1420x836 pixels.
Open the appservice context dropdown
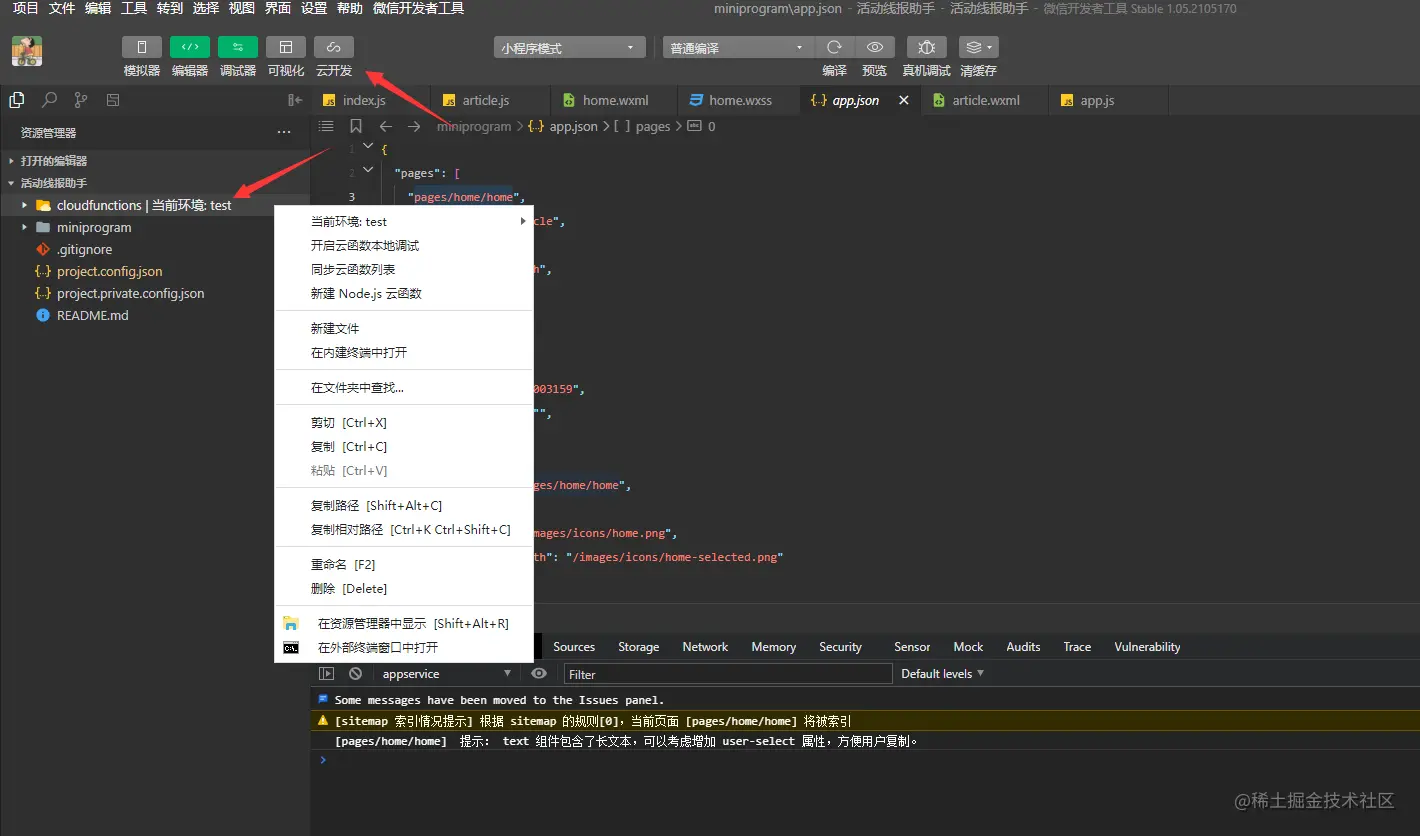446,674
